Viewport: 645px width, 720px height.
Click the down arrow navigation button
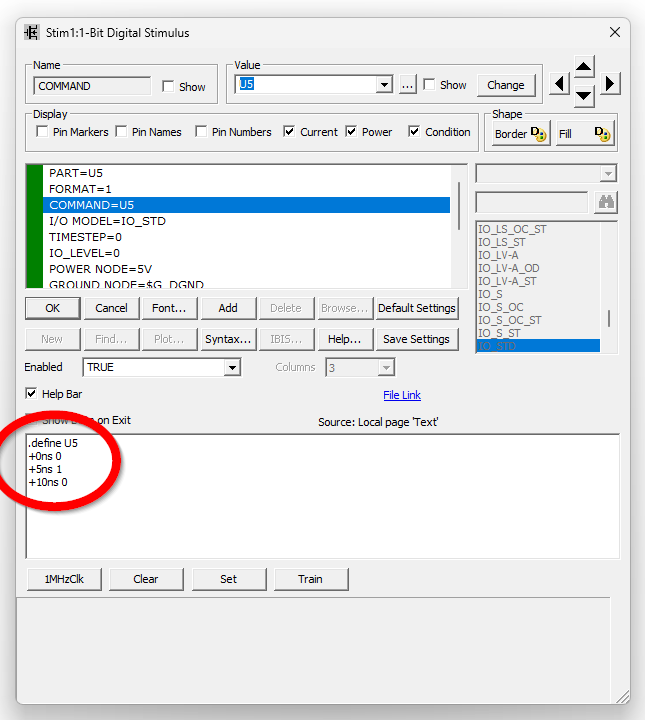point(584,96)
